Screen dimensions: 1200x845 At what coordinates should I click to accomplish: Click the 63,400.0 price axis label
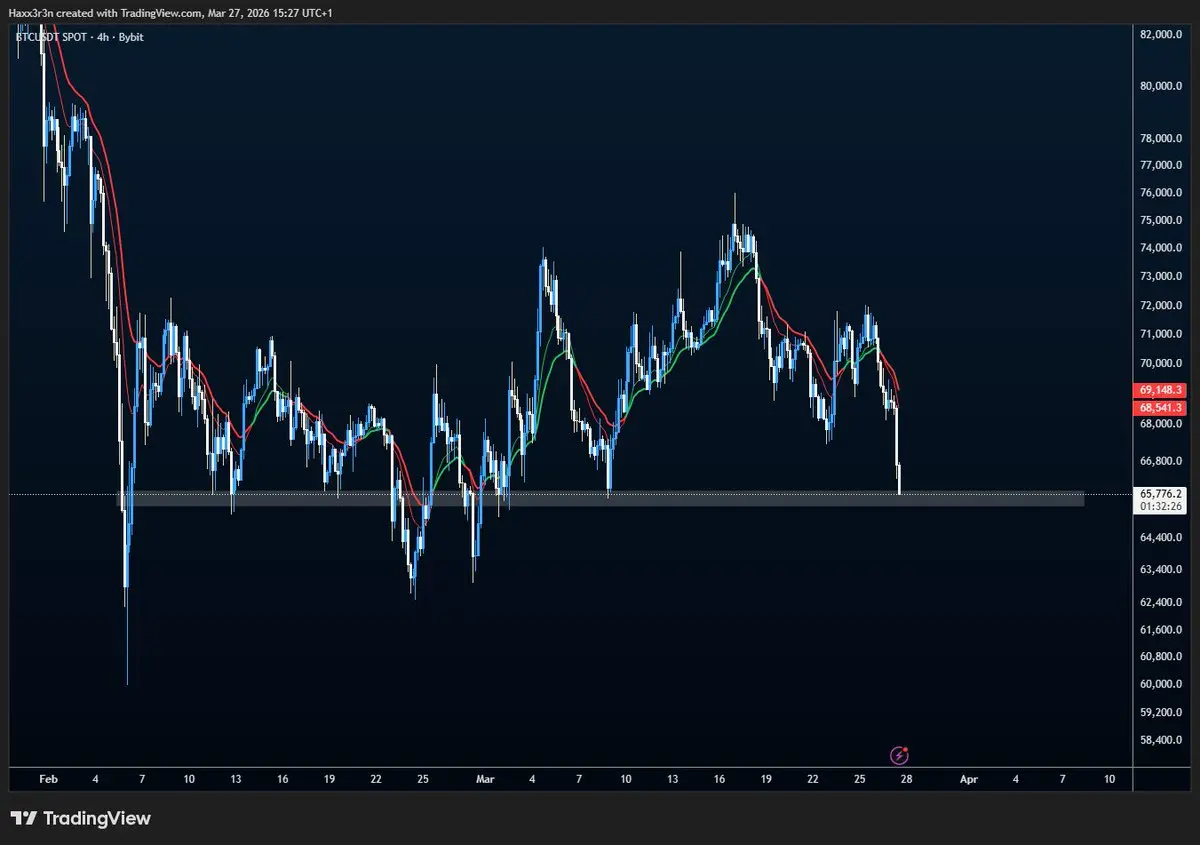pos(1160,570)
